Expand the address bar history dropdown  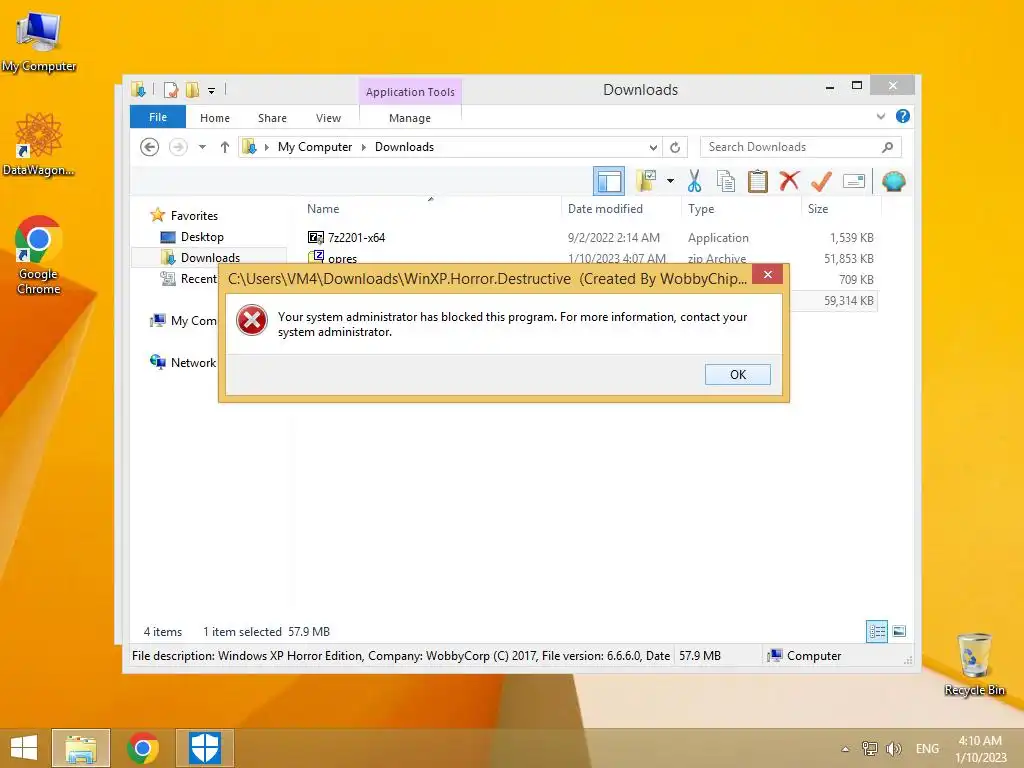coord(652,148)
